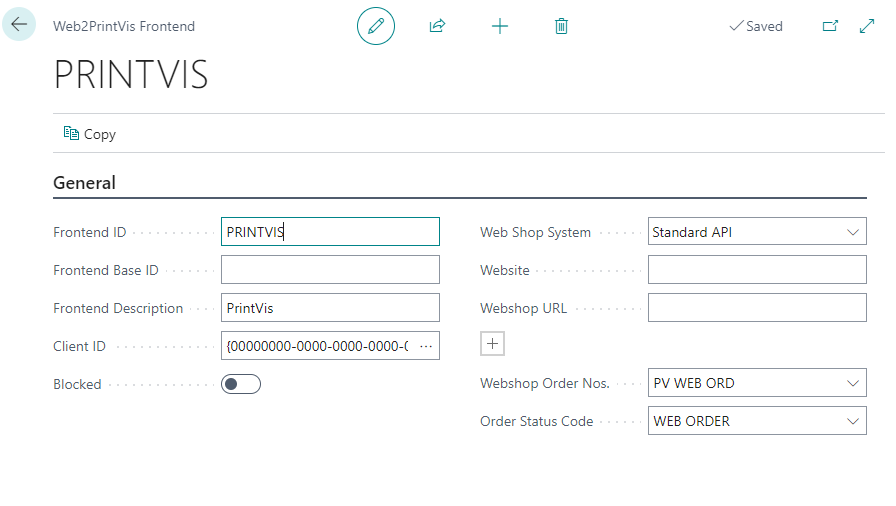Click the Webshop URL input field

pos(757,308)
